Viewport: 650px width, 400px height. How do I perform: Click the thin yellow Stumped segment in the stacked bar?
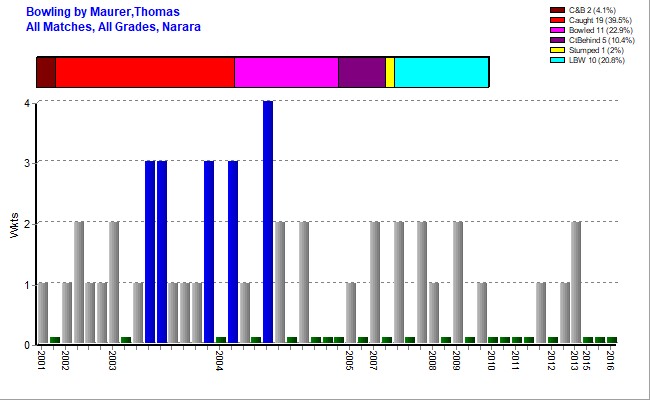point(390,73)
